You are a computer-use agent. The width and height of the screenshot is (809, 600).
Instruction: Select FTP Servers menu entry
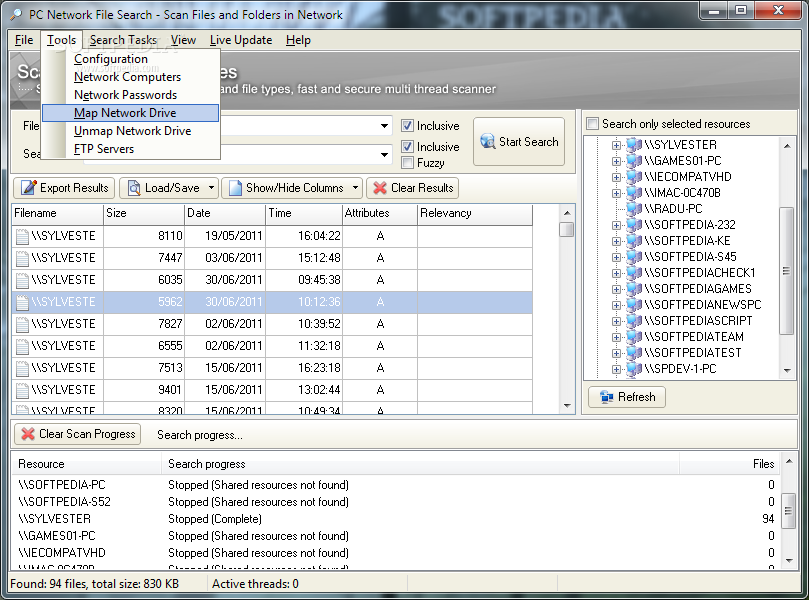(x=130, y=149)
